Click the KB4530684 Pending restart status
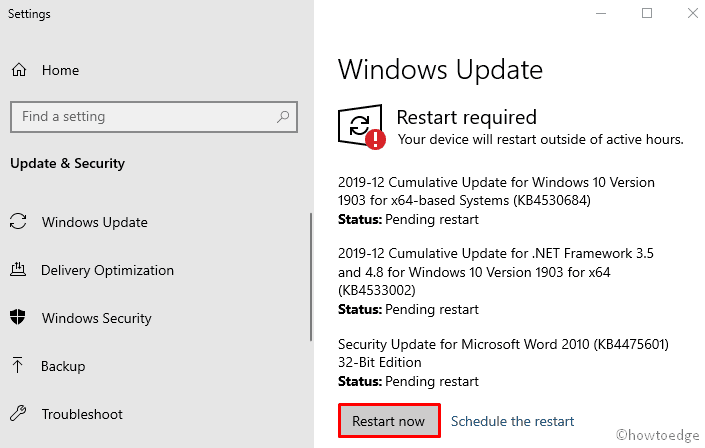Image resolution: width=705 pixels, height=448 pixels. [408, 219]
